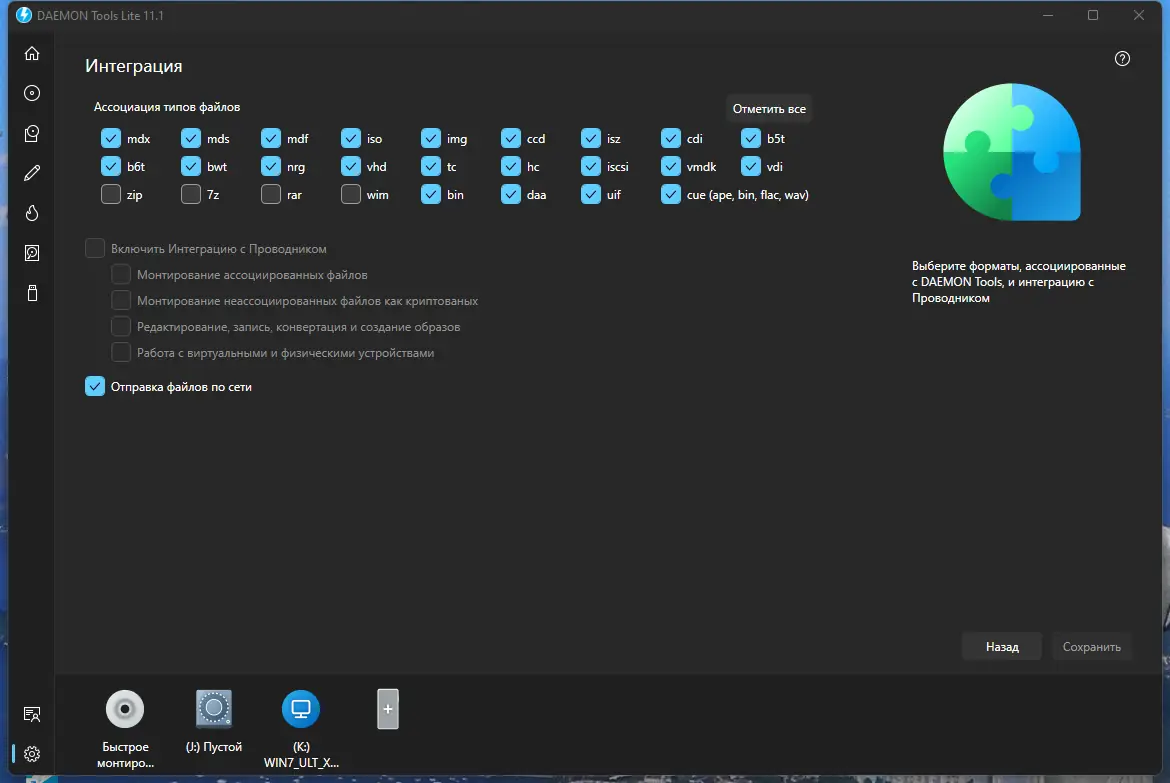Toggle the ccd checkbox
The width and height of the screenshot is (1170, 783).
pos(510,138)
